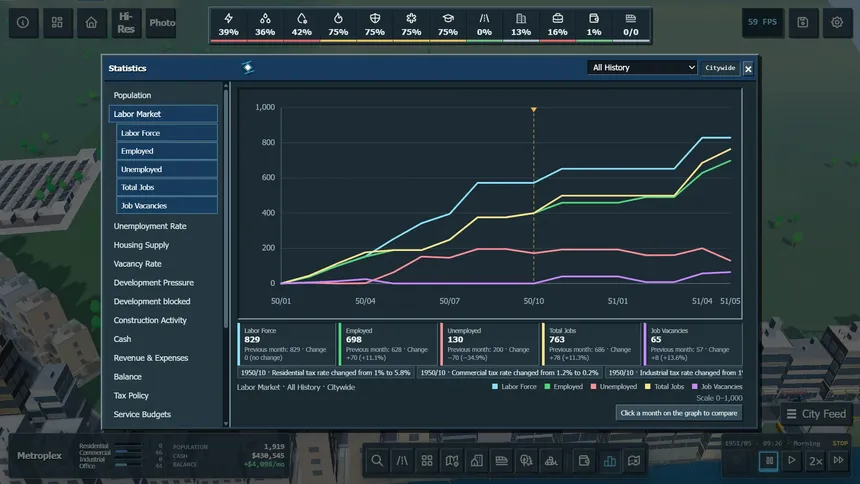Click the Commercial tax rate change event
The width and height of the screenshot is (860, 484).
tap(510, 372)
